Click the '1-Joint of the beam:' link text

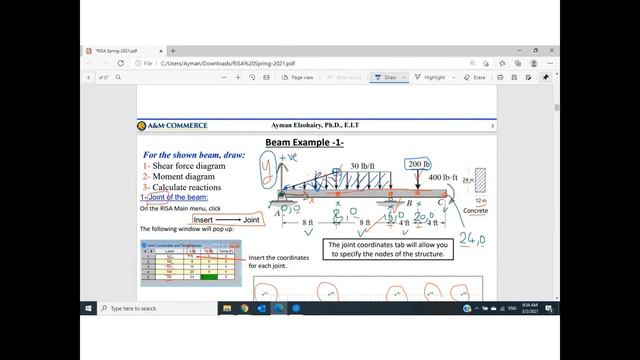click(x=174, y=197)
